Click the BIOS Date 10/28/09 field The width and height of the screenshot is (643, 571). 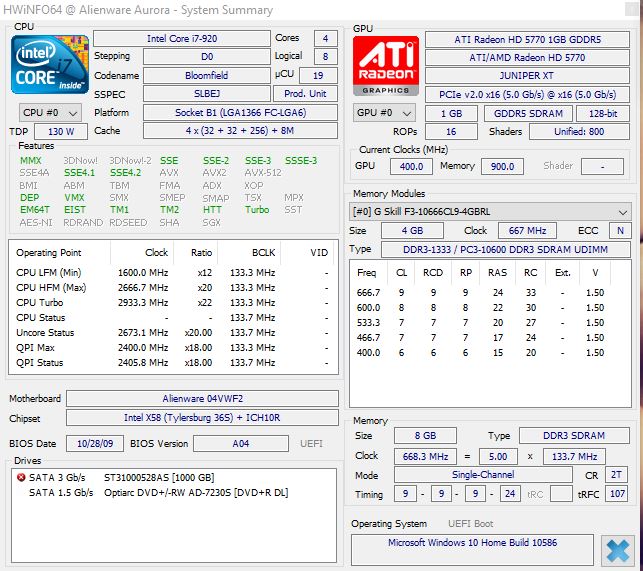click(x=95, y=444)
